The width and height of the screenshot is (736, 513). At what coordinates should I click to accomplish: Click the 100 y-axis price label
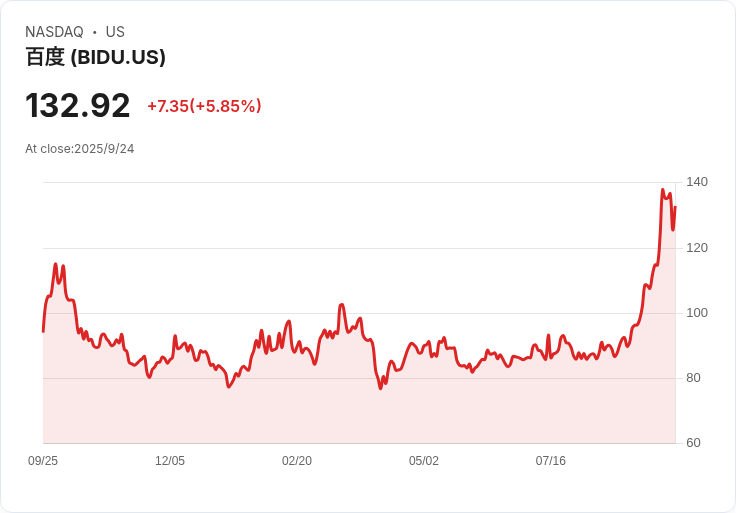click(x=697, y=313)
